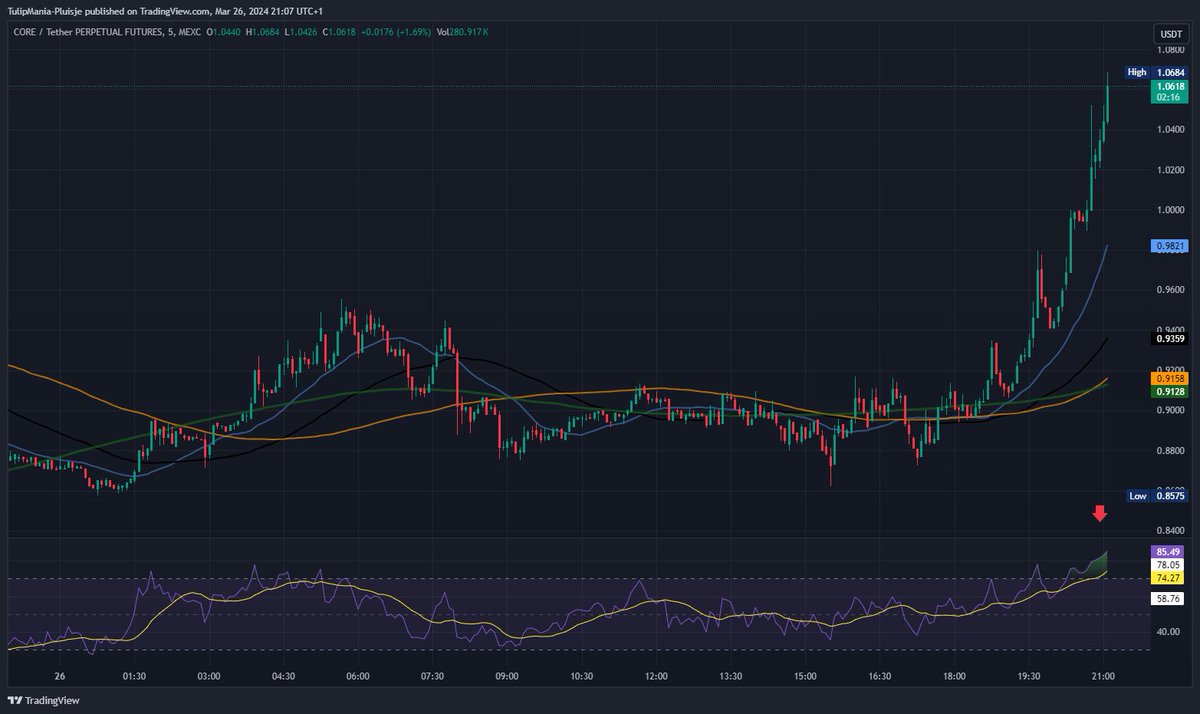The width and height of the screenshot is (1200, 714).
Task: Click the yellow RSI average label 74.27
Action: [x=1169, y=578]
